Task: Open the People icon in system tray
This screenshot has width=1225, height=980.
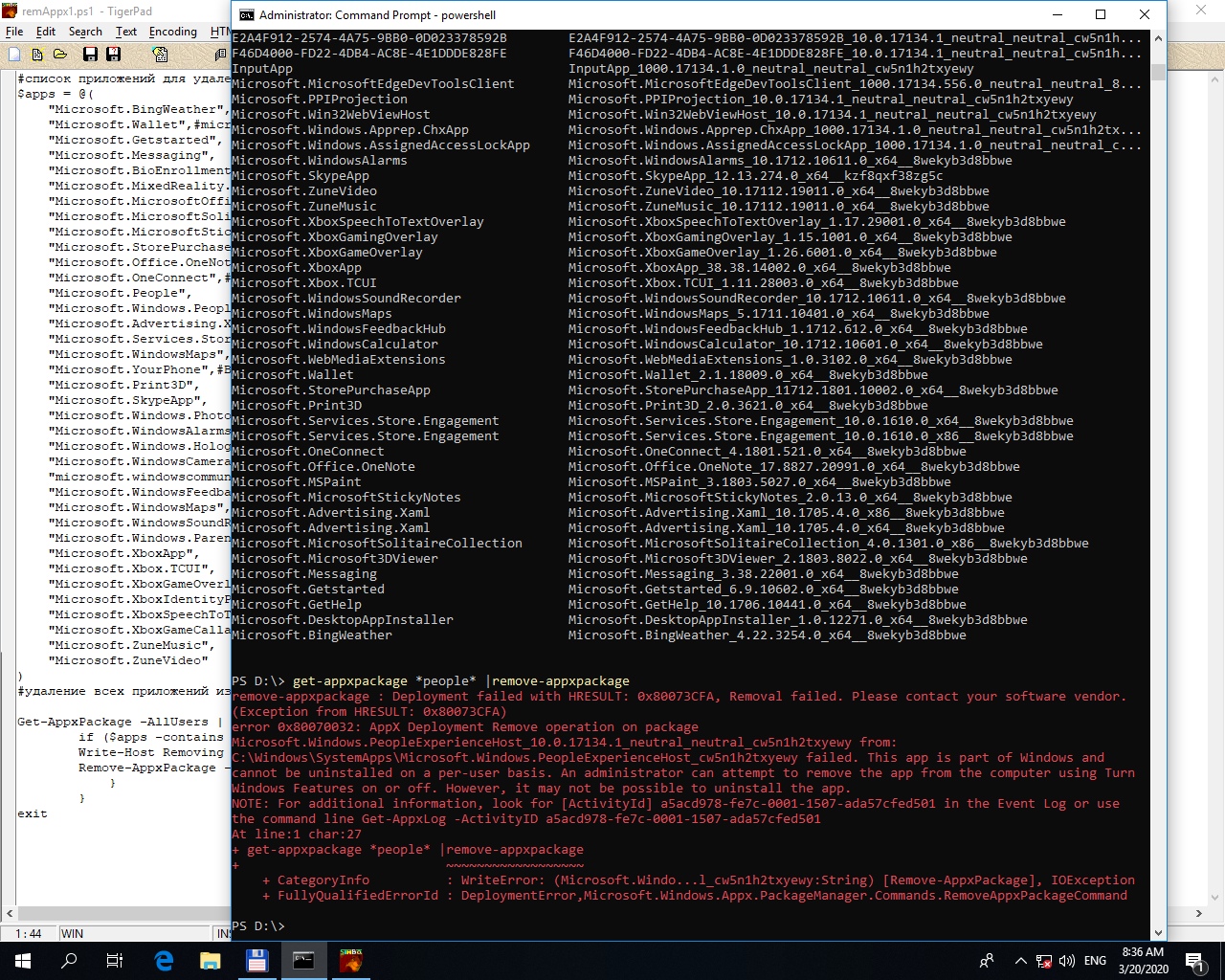Action: coord(987,961)
